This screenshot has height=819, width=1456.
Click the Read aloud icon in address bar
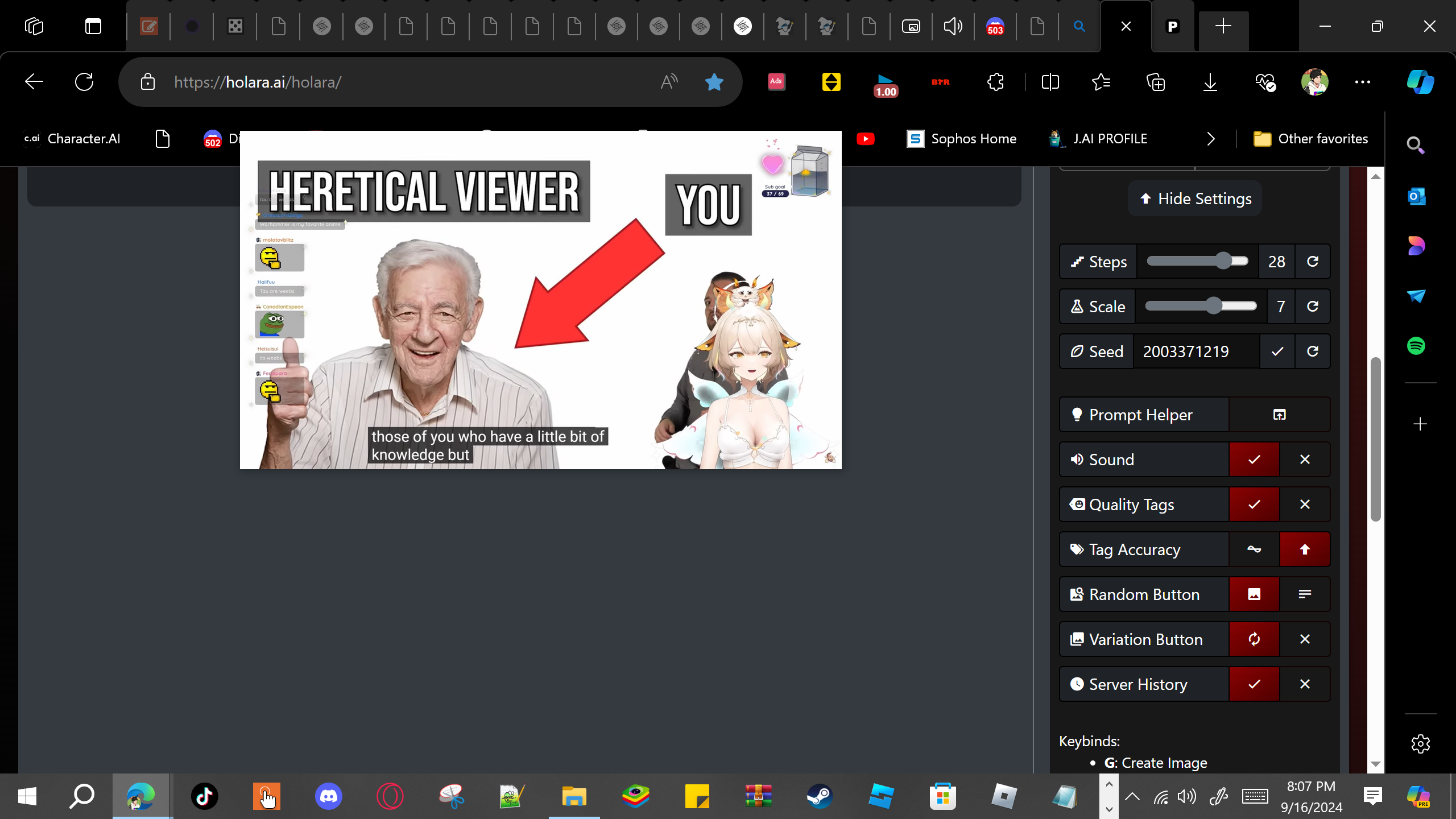pyautogui.click(x=669, y=82)
